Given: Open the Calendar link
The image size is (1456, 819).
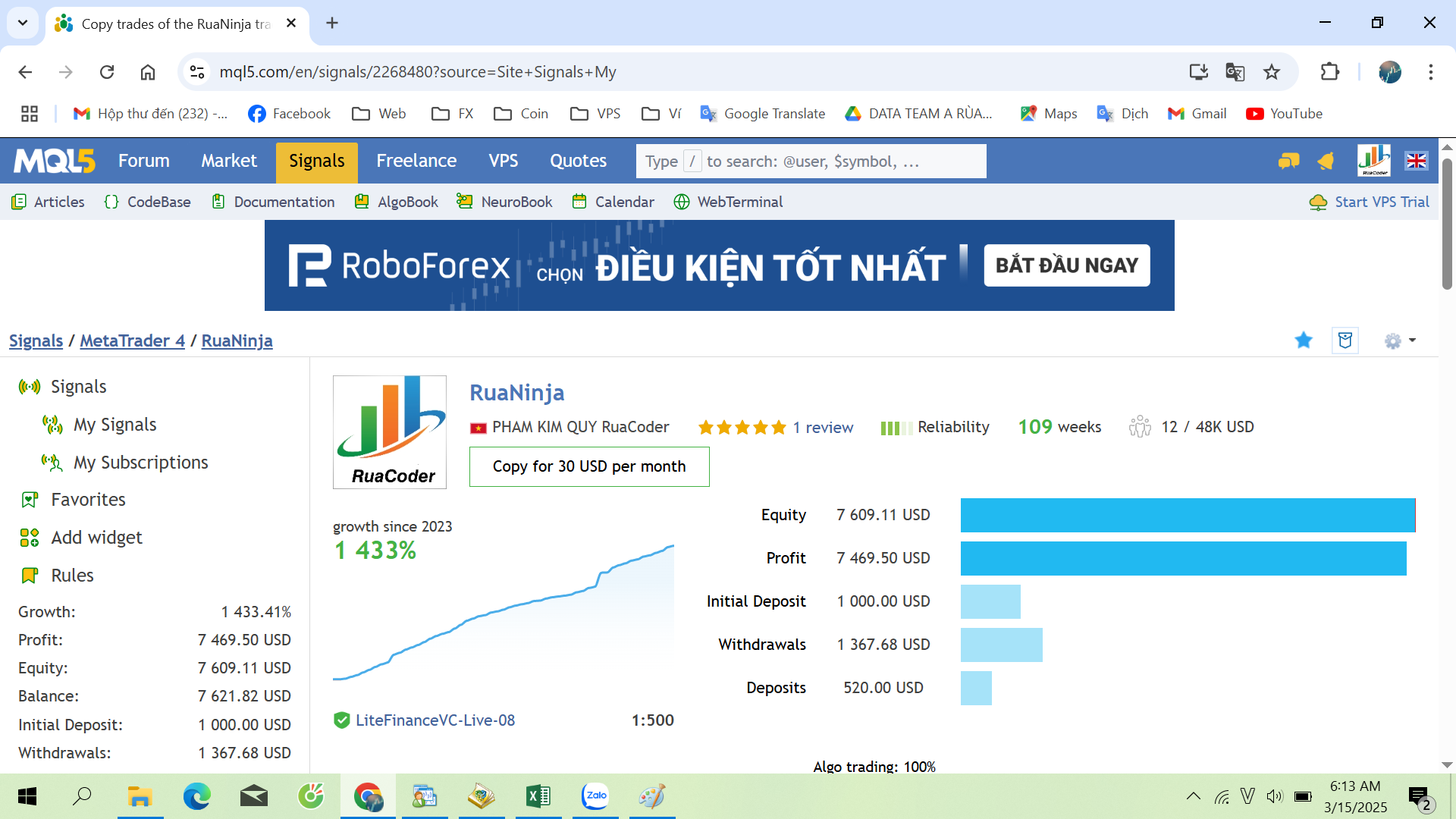Looking at the screenshot, I should (613, 202).
